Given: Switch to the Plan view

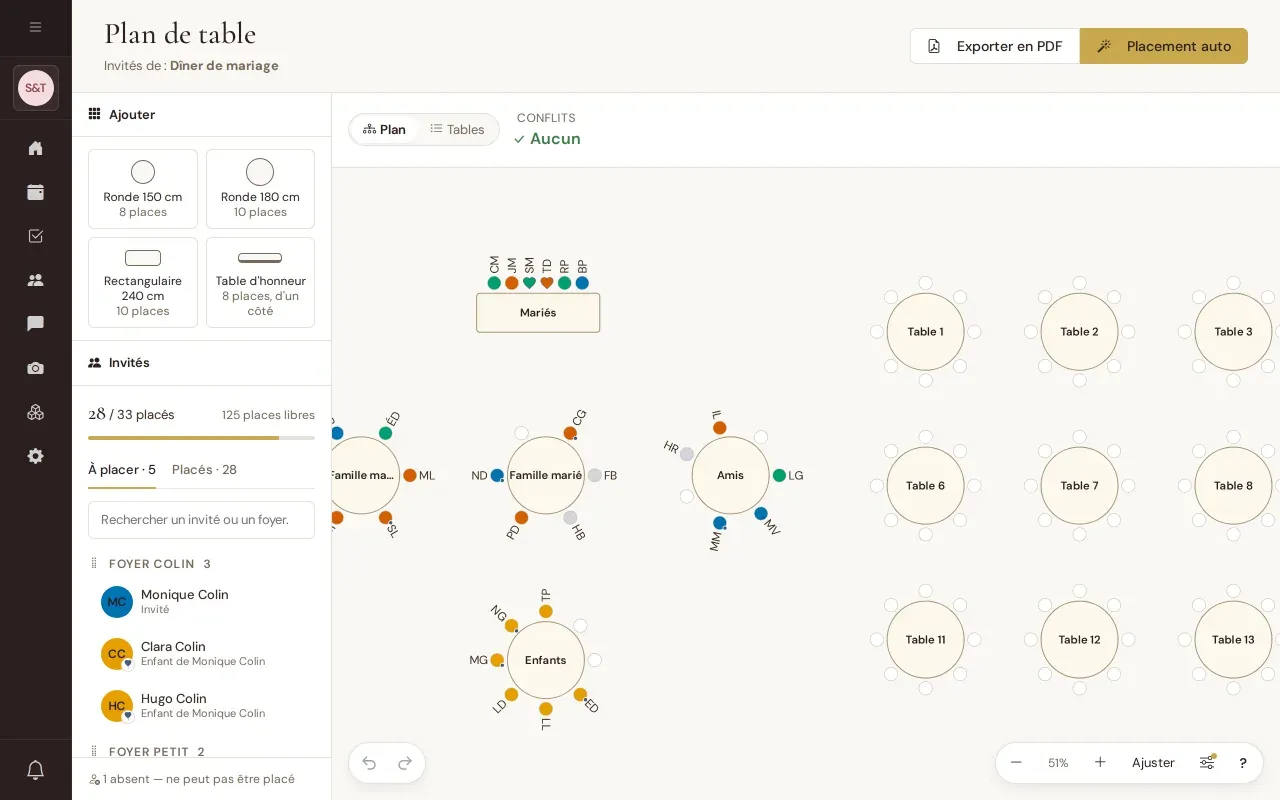Looking at the screenshot, I should 384,130.
